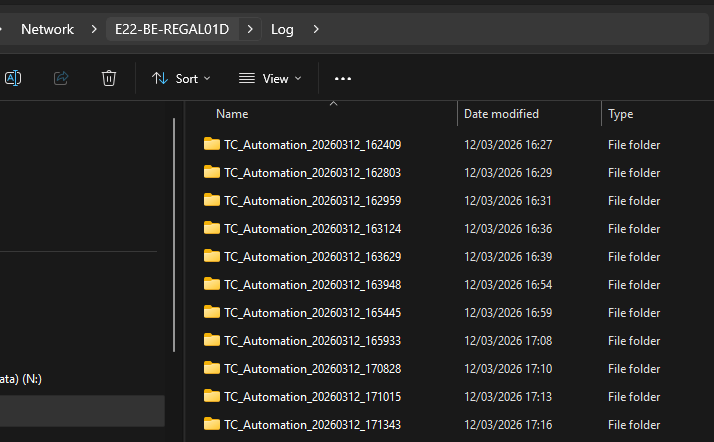Open the View dropdown menu
The height and width of the screenshot is (442, 714).
click(x=270, y=78)
